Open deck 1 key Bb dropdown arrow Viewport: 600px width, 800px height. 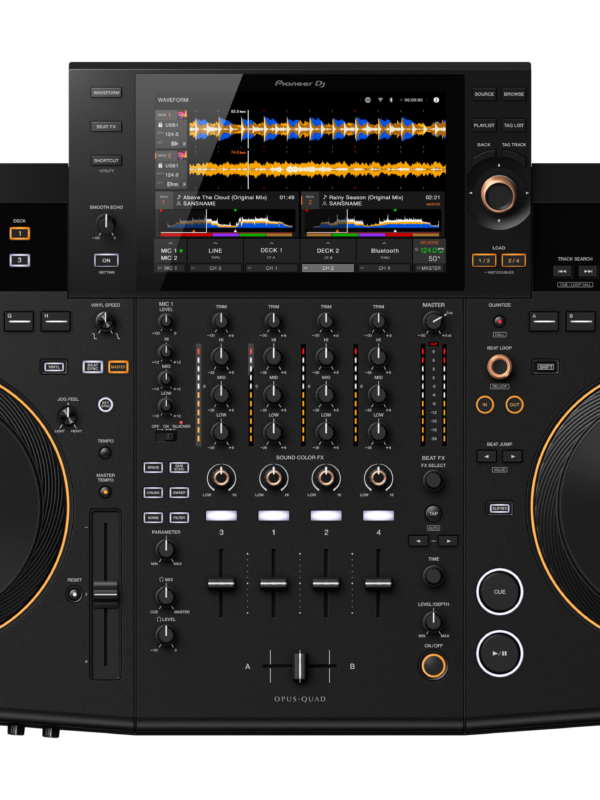[x=184, y=144]
